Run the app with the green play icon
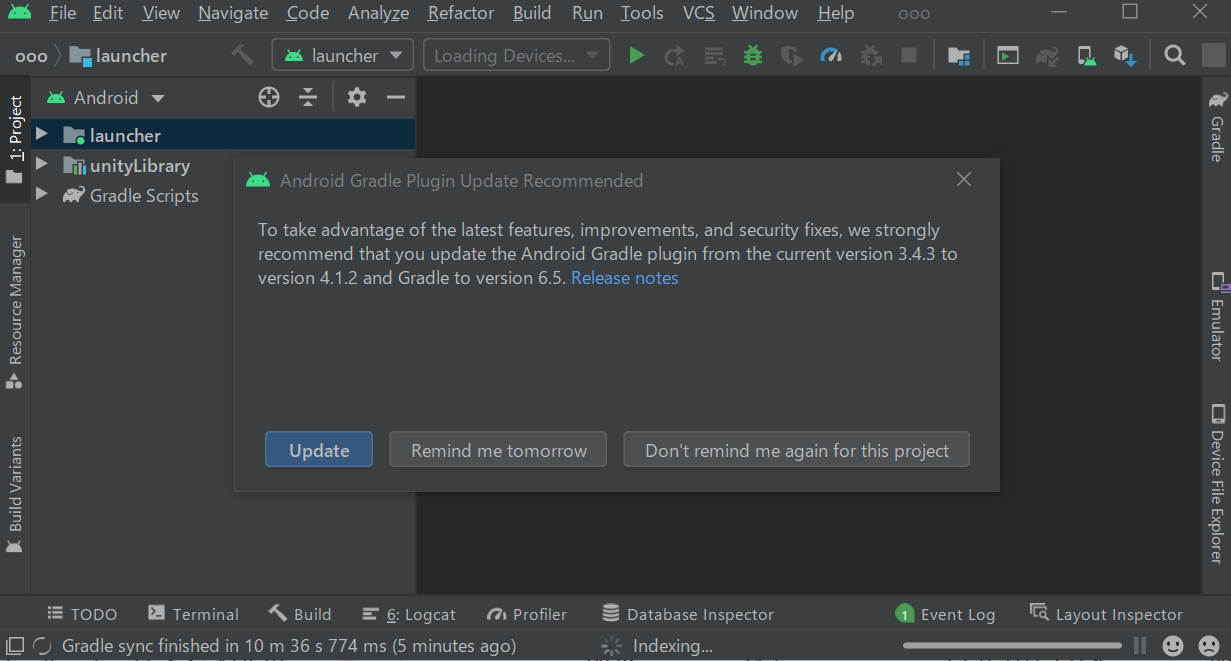1231x661 pixels. point(636,56)
